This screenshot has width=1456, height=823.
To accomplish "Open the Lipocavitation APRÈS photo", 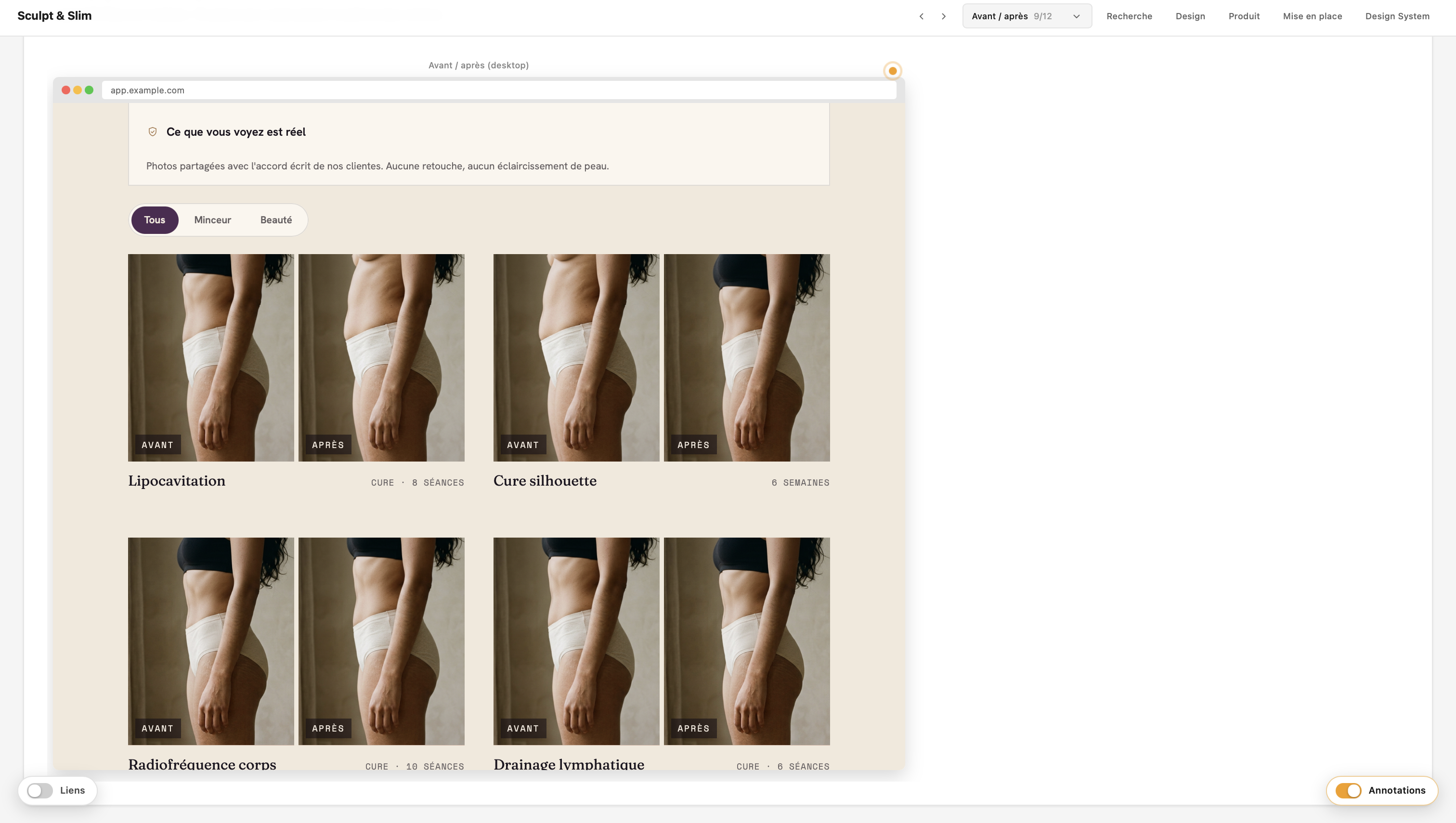I will tap(381, 357).
